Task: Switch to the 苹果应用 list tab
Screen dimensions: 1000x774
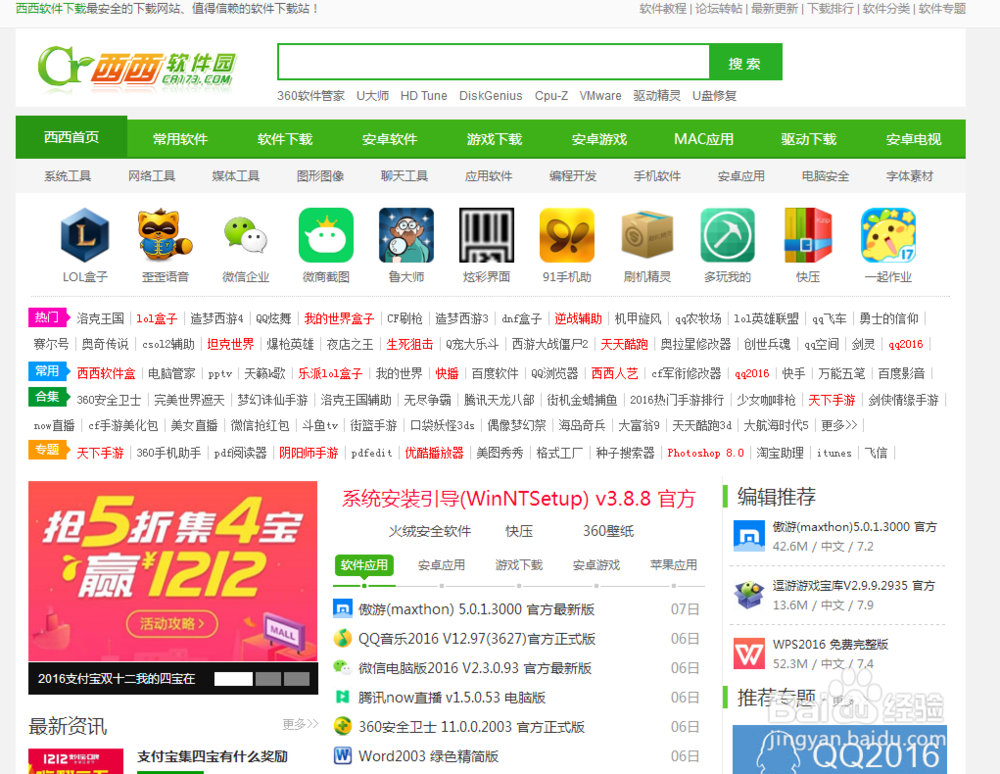Action: (x=673, y=565)
